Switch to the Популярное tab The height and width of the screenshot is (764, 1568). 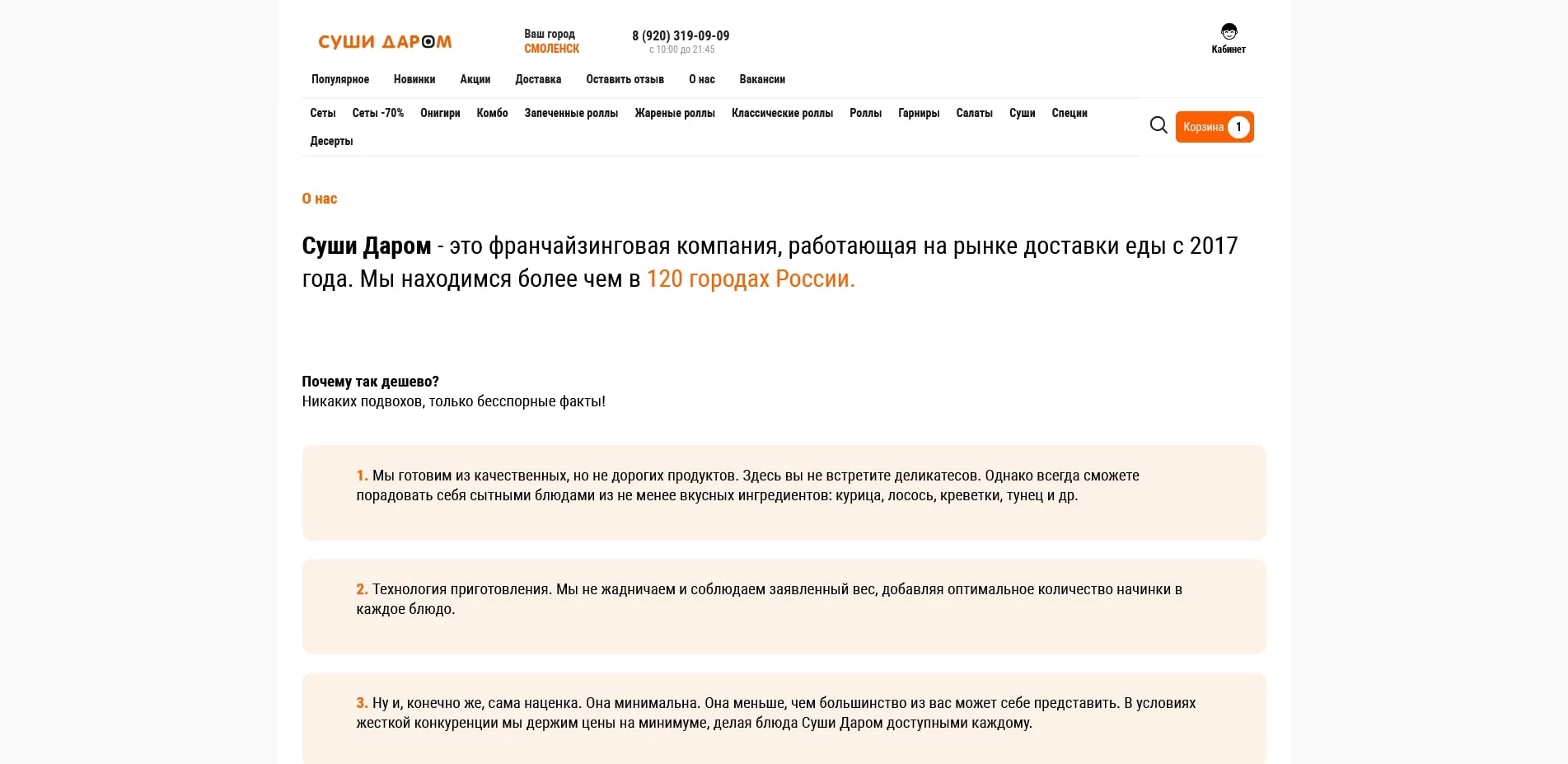pos(339,79)
